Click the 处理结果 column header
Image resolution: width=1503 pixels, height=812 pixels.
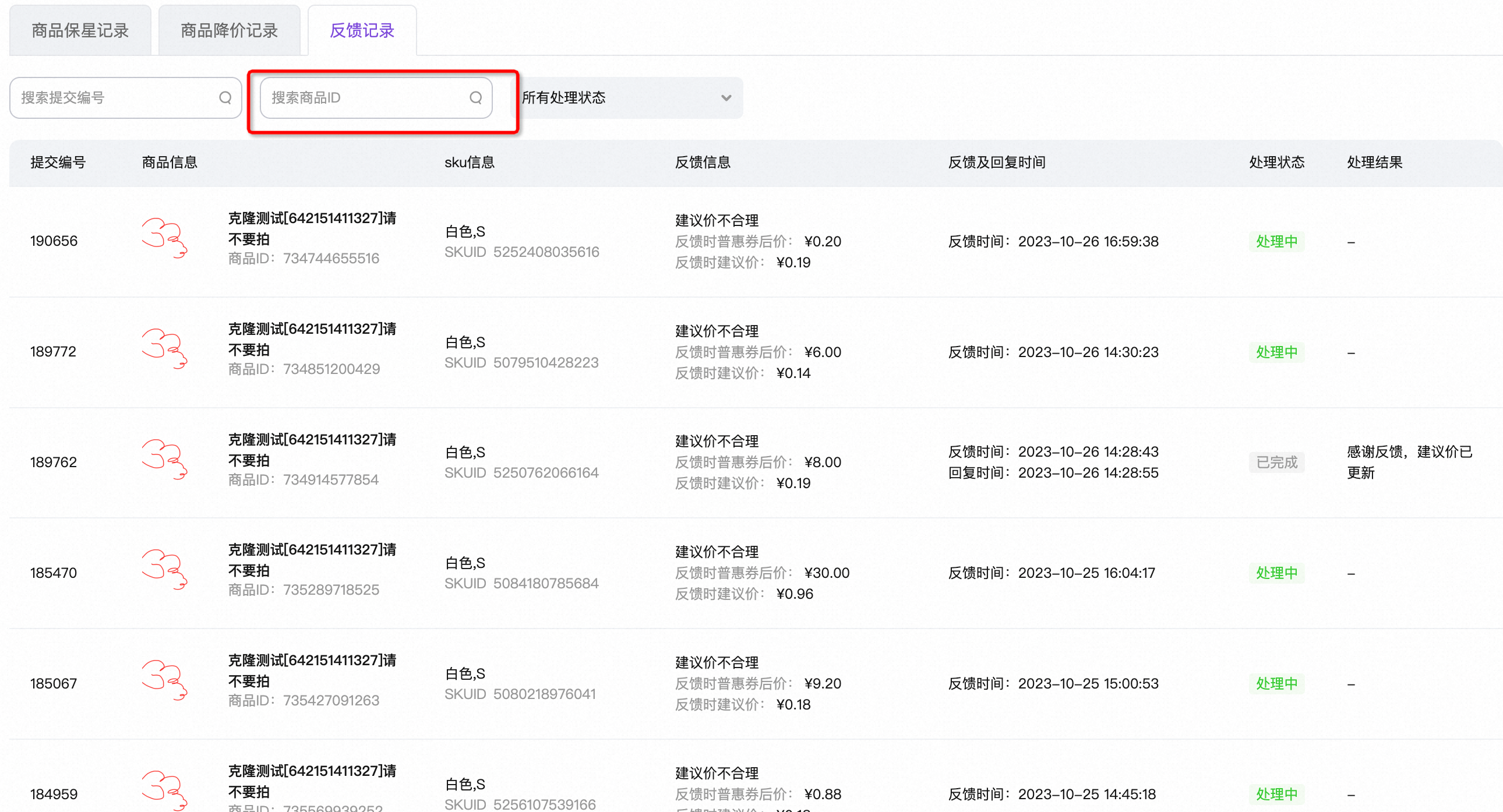[x=1375, y=162]
